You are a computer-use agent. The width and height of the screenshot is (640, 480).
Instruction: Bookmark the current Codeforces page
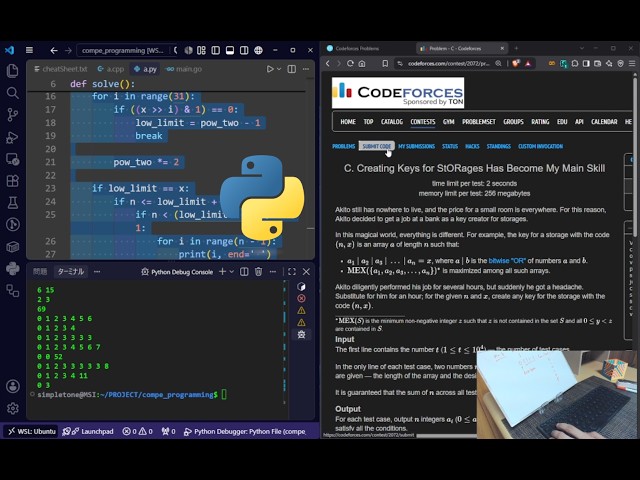pyautogui.click(x=385, y=64)
